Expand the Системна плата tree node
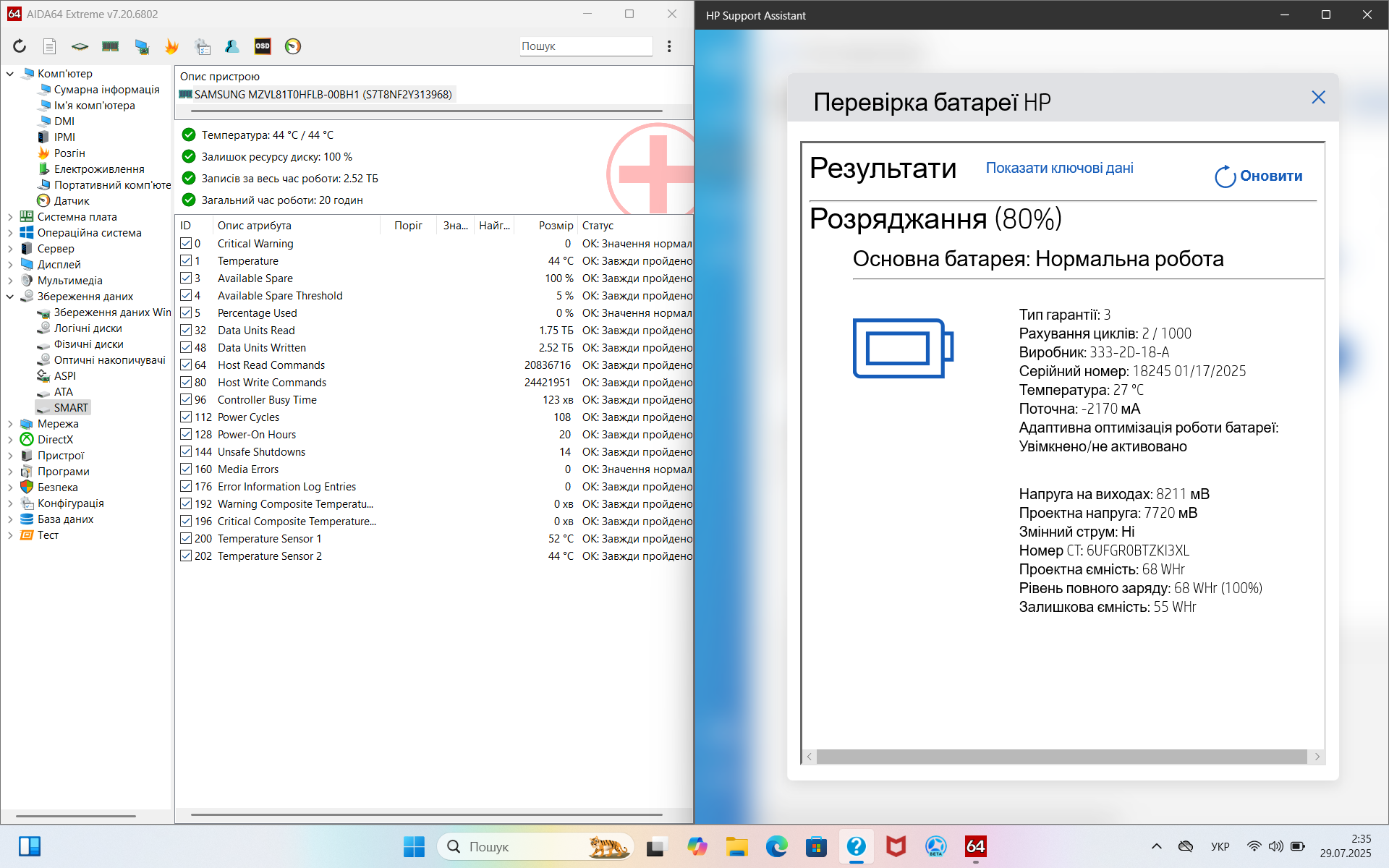The image size is (1389, 868). point(10,217)
